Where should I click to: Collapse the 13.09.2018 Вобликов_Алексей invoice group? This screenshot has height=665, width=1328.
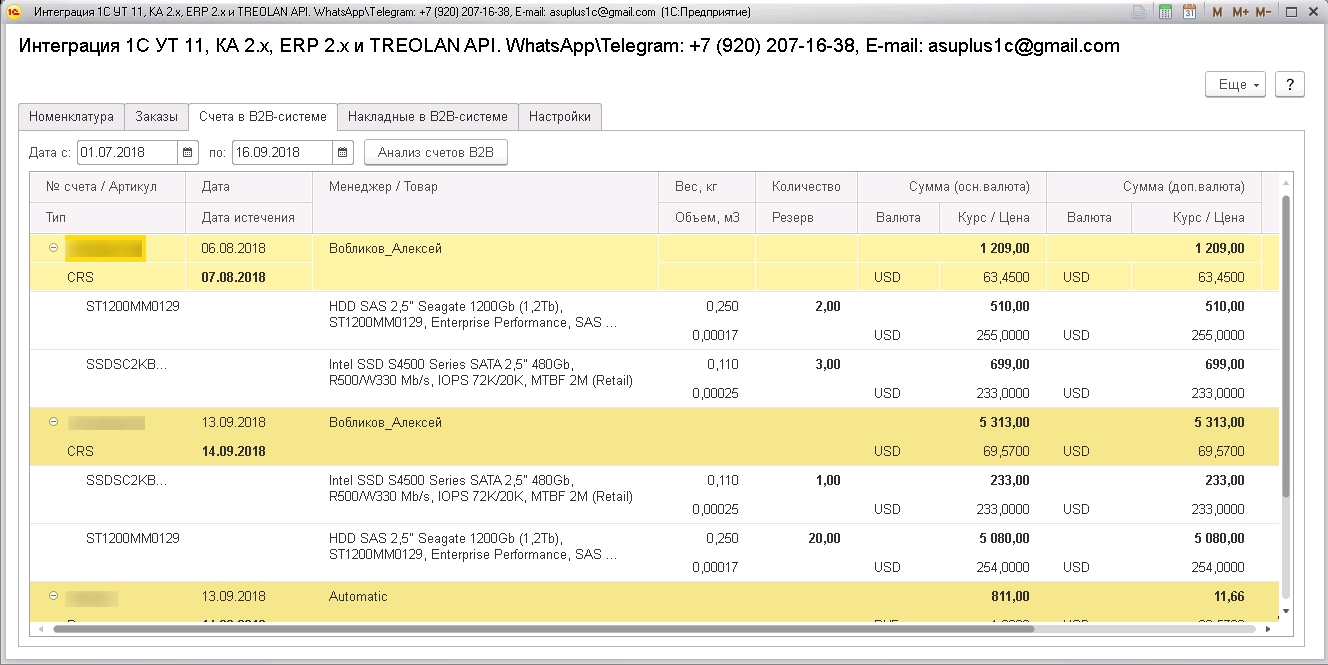[53, 422]
